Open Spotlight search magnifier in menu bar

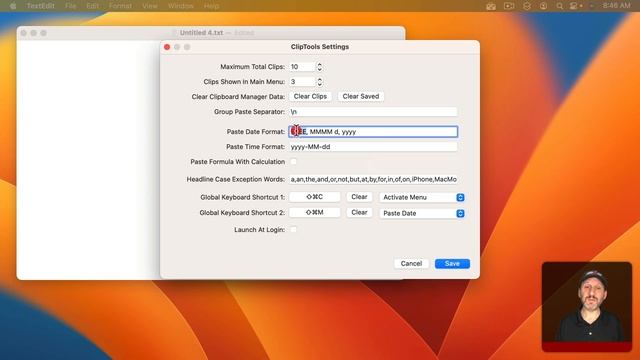pyautogui.click(x=560, y=6)
